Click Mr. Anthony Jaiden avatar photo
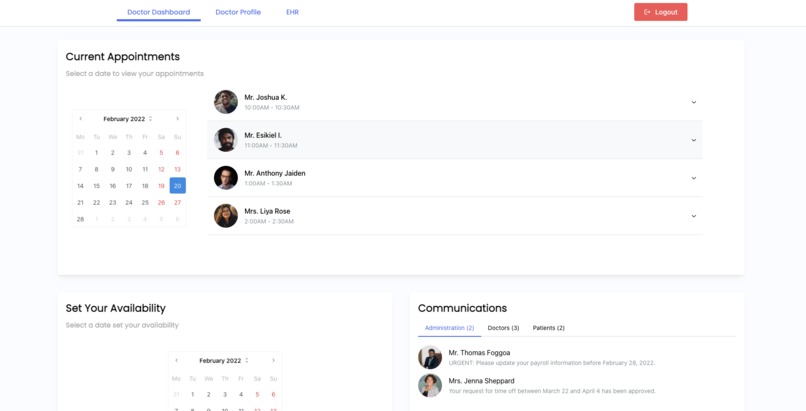The height and width of the screenshot is (411, 806). click(226, 178)
